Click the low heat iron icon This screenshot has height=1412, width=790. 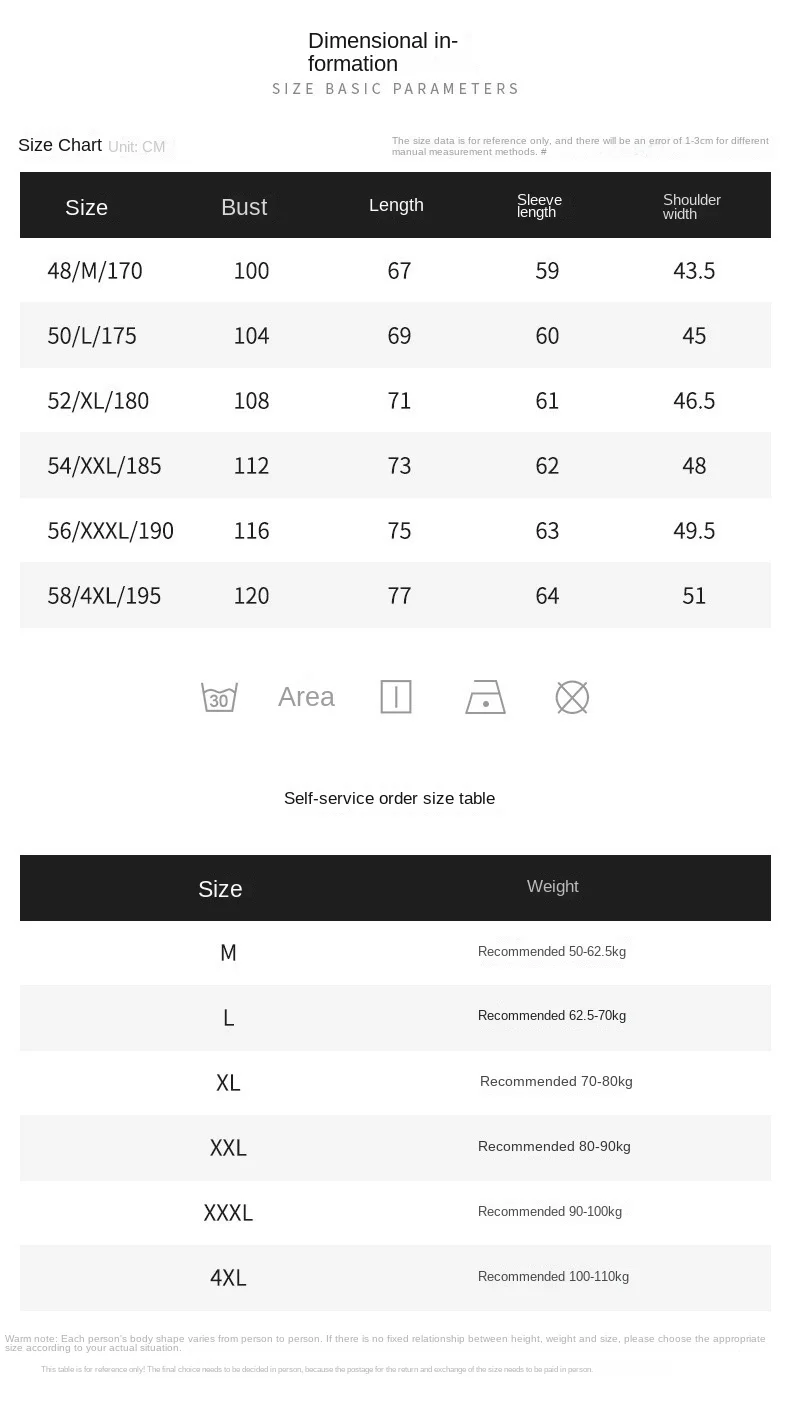[485, 697]
